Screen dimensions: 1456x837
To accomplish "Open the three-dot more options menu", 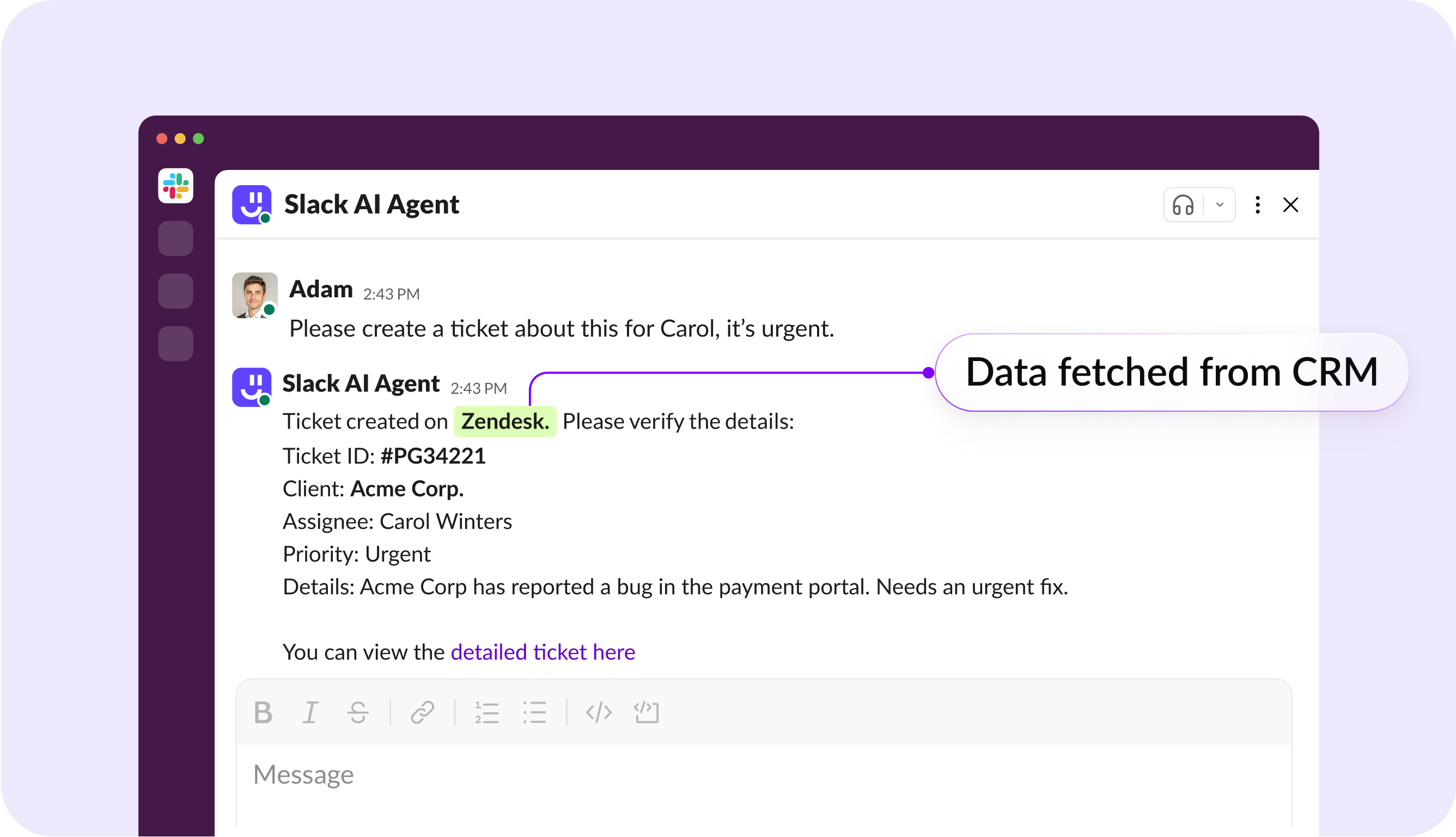I will pos(1258,205).
